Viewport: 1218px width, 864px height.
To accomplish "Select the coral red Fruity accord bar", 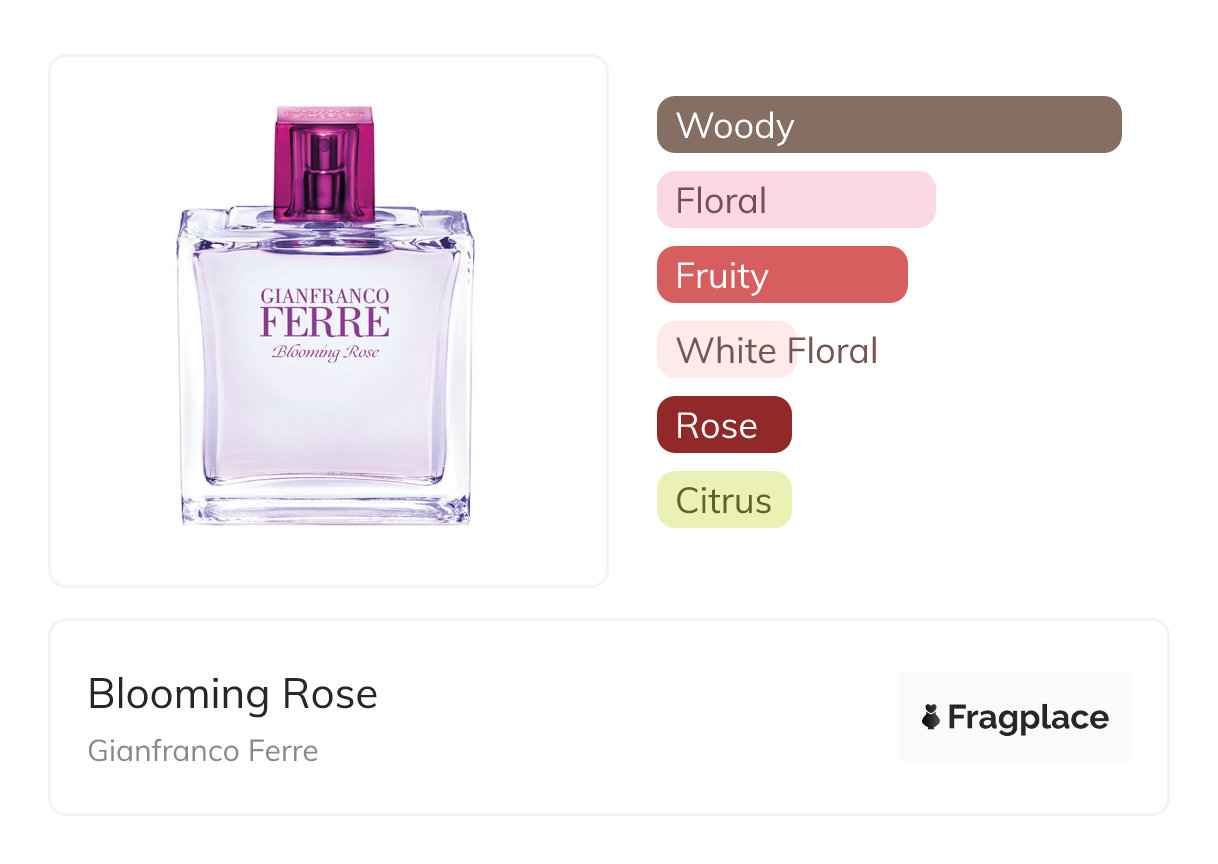I will (x=782, y=275).
